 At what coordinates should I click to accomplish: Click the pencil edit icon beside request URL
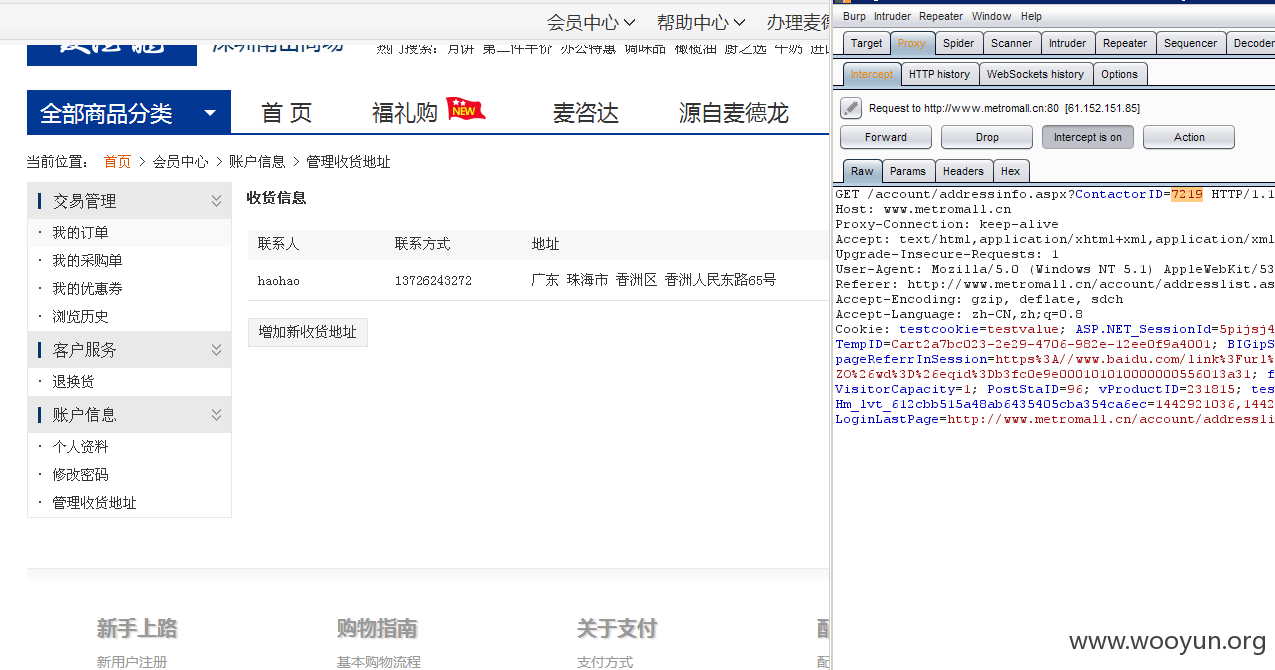coord(851,108)
